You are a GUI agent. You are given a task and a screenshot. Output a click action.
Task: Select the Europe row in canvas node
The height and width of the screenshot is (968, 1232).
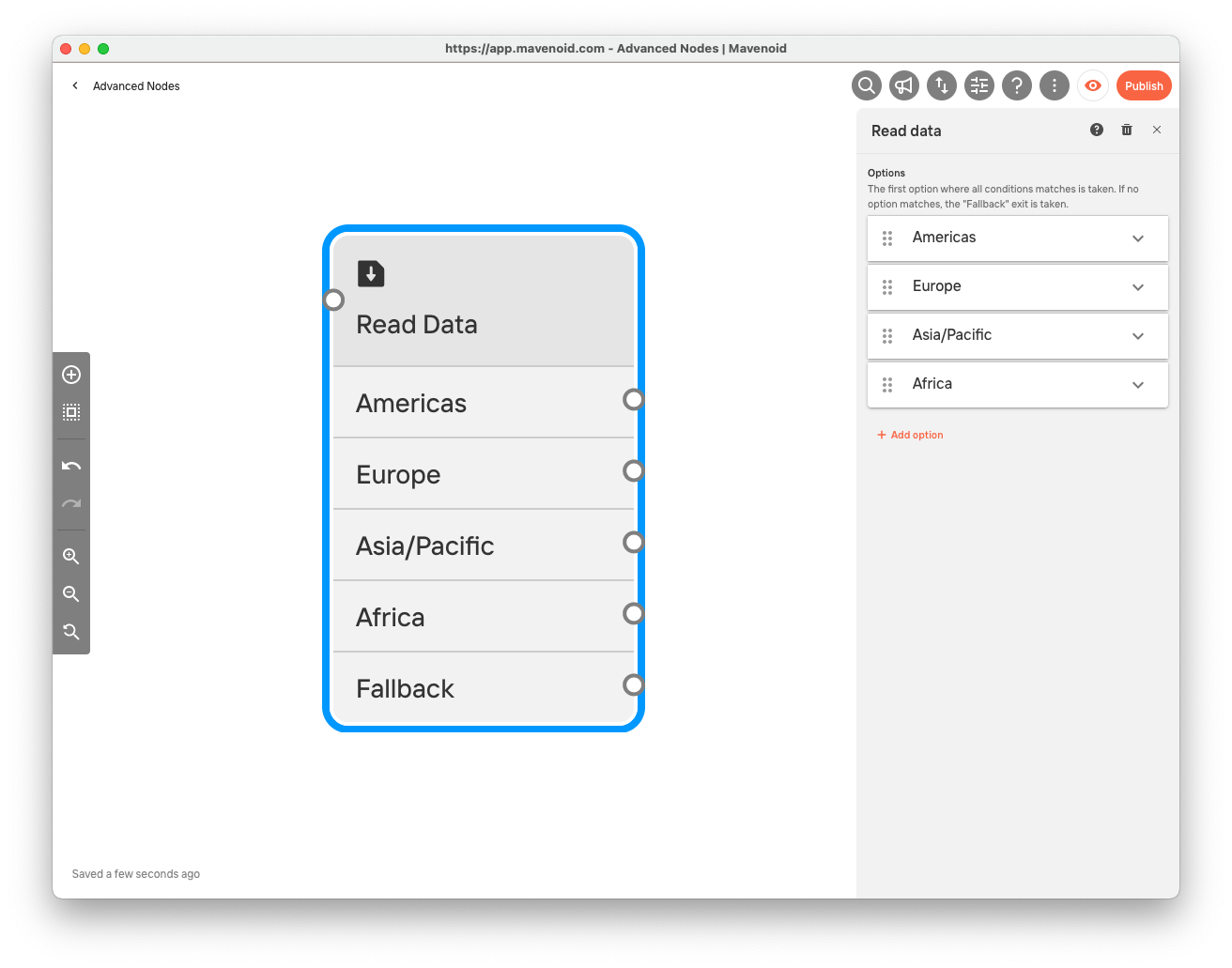(x=484, y=474)
